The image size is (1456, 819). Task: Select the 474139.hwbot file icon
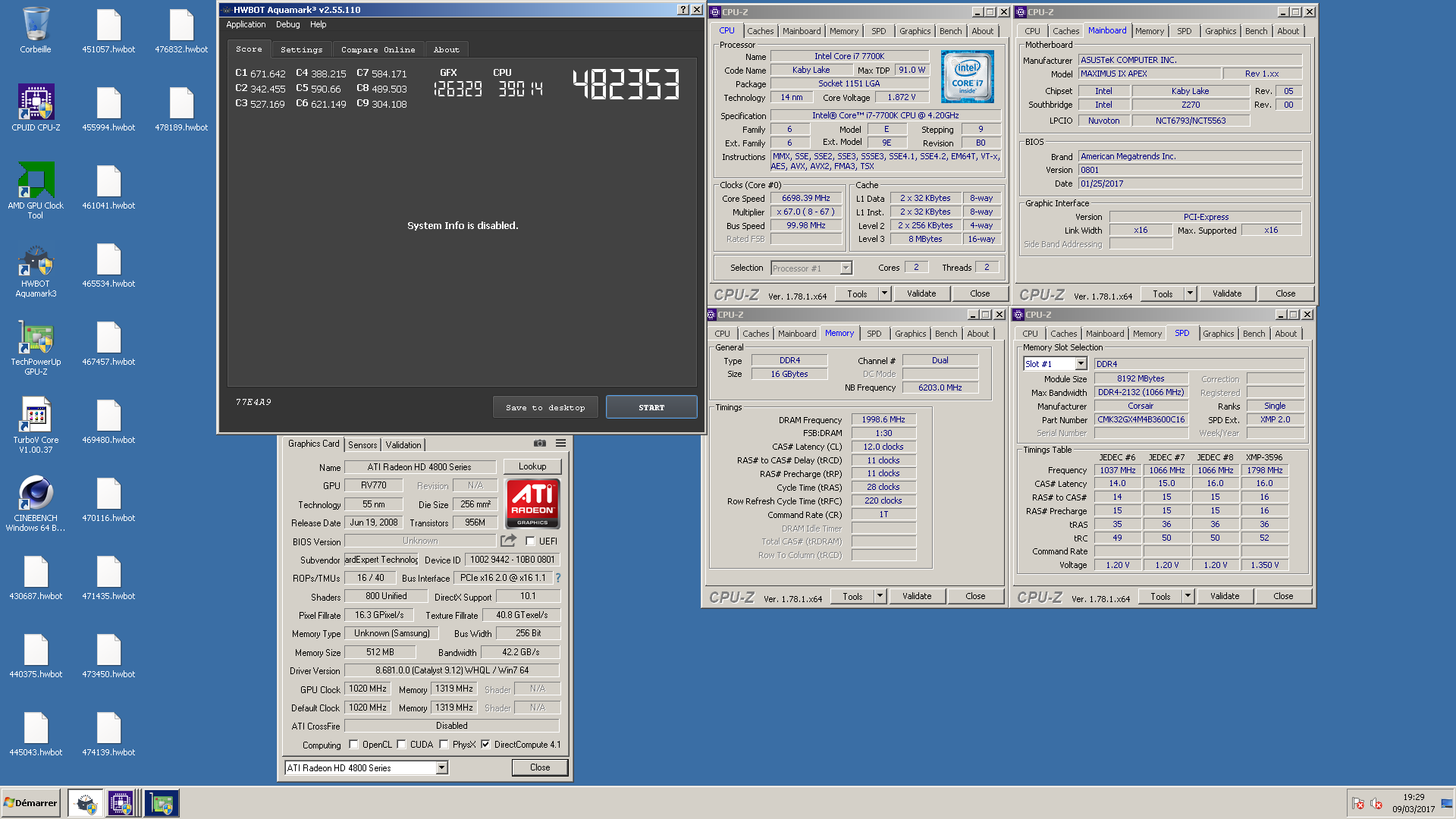108,733
